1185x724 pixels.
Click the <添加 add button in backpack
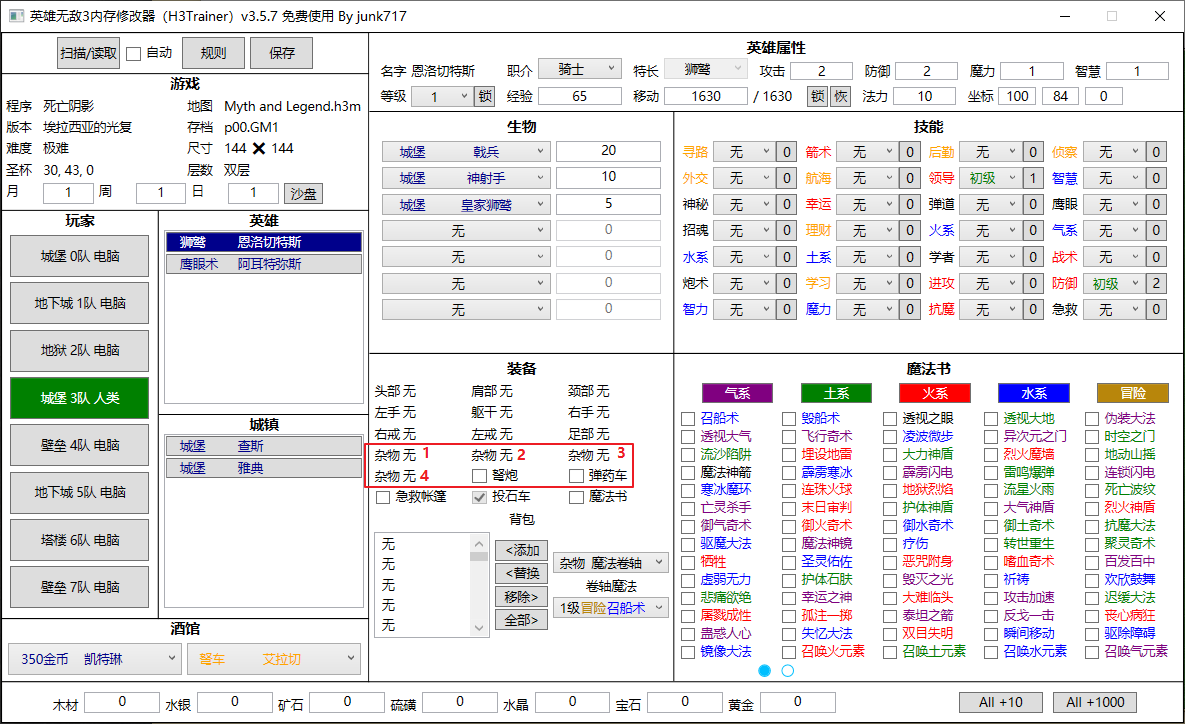coord(521,551)
